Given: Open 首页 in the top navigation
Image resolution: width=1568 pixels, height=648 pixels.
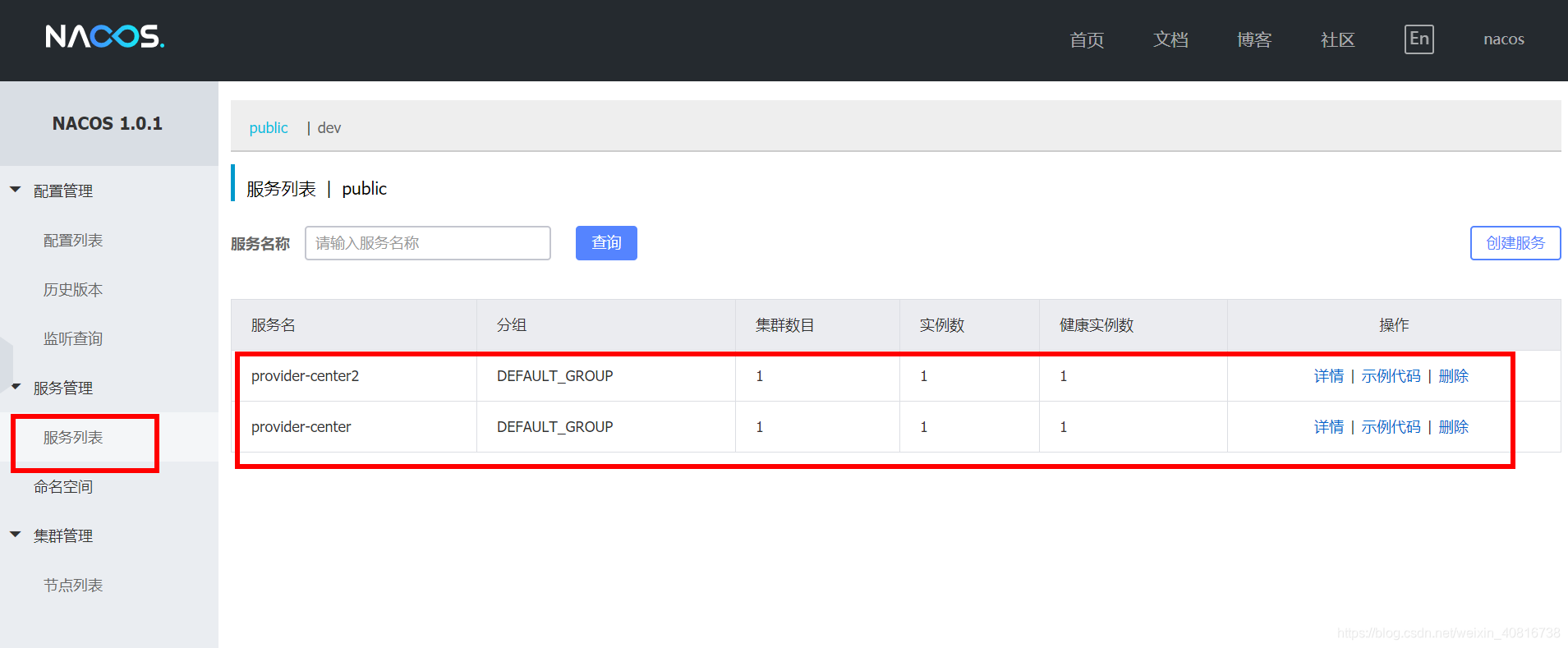Looking at the screenshot, I should [x=1087, y=39].
